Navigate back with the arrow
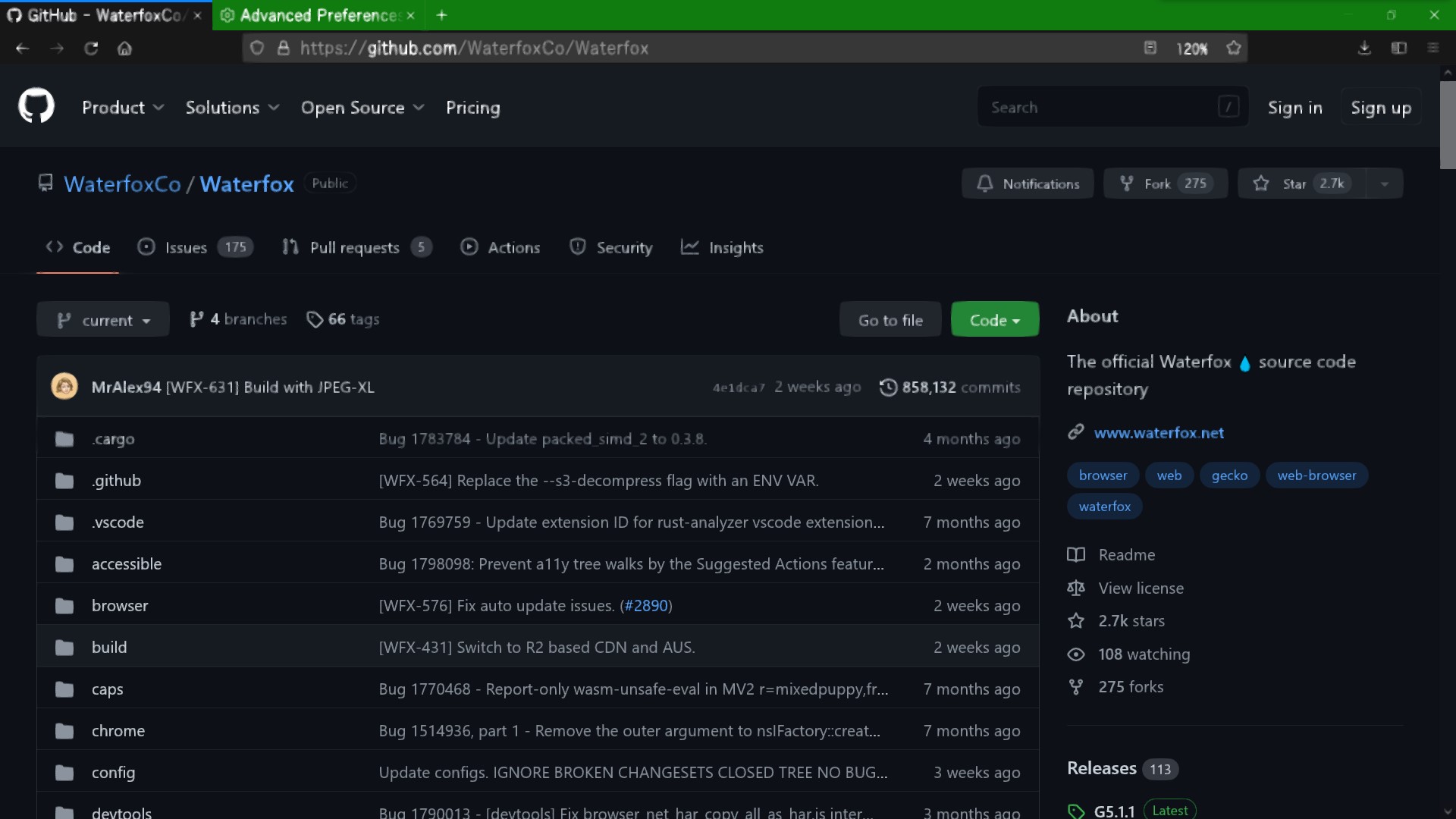 (x=21, y=48)
